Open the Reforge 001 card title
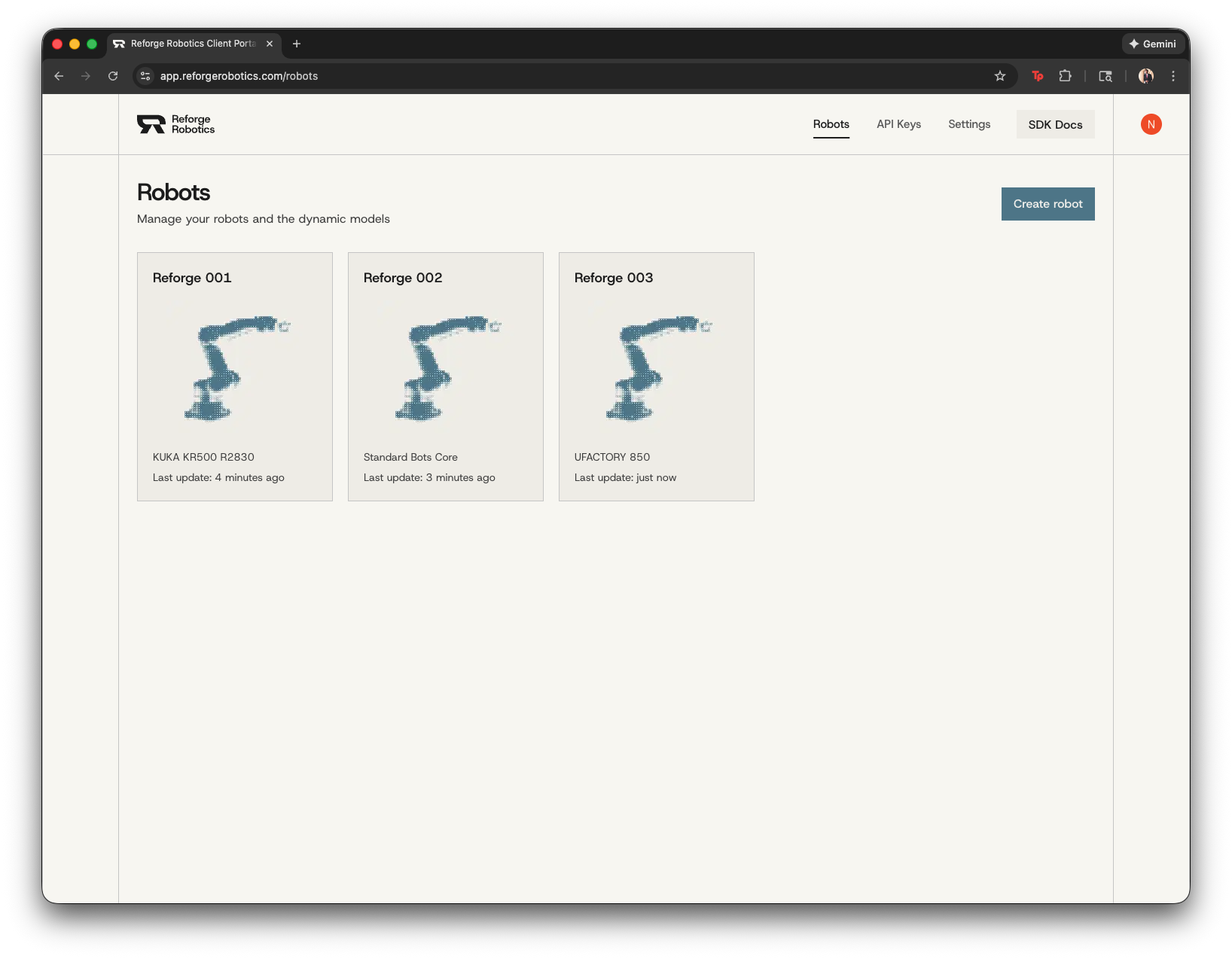Screen dimensions: 1232x959 coord(192,278)
